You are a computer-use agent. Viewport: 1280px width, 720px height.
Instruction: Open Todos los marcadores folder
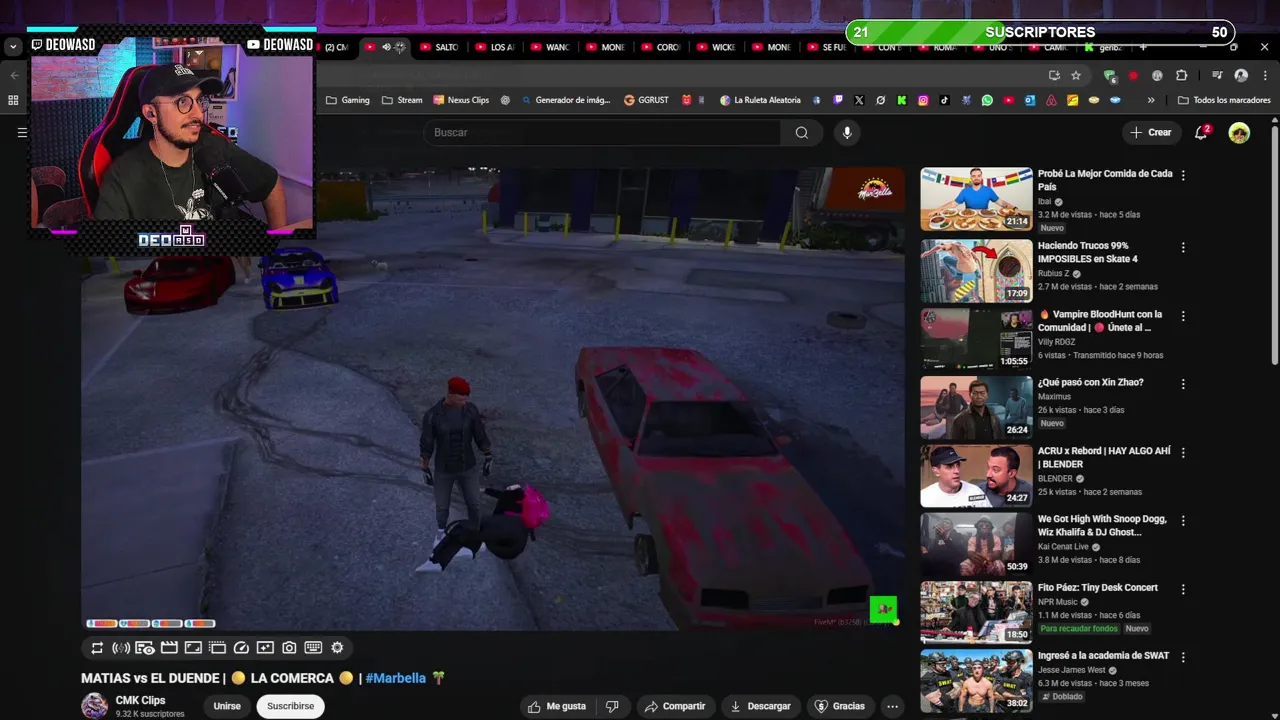tap(1224, 100)
